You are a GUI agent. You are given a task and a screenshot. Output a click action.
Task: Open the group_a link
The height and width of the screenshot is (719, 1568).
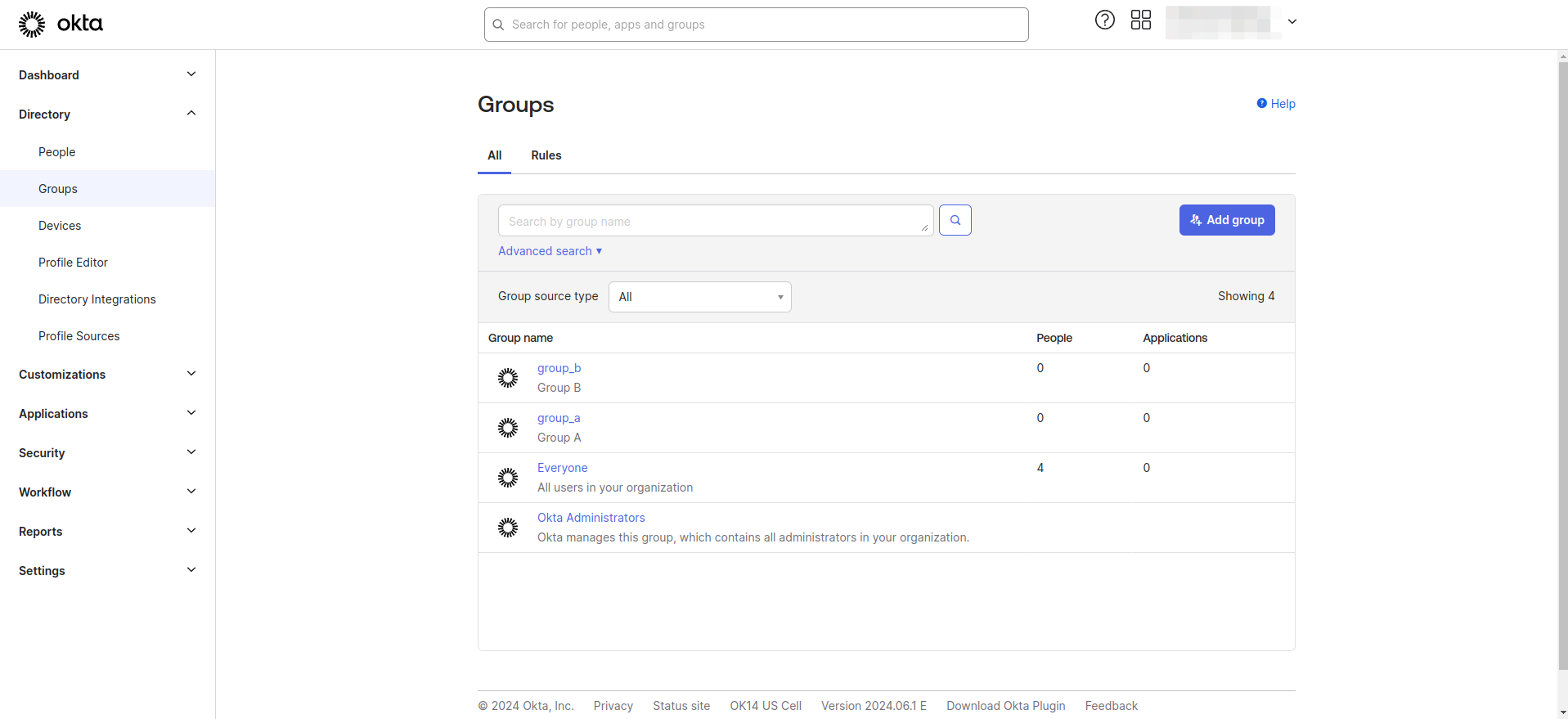point(559,418)
